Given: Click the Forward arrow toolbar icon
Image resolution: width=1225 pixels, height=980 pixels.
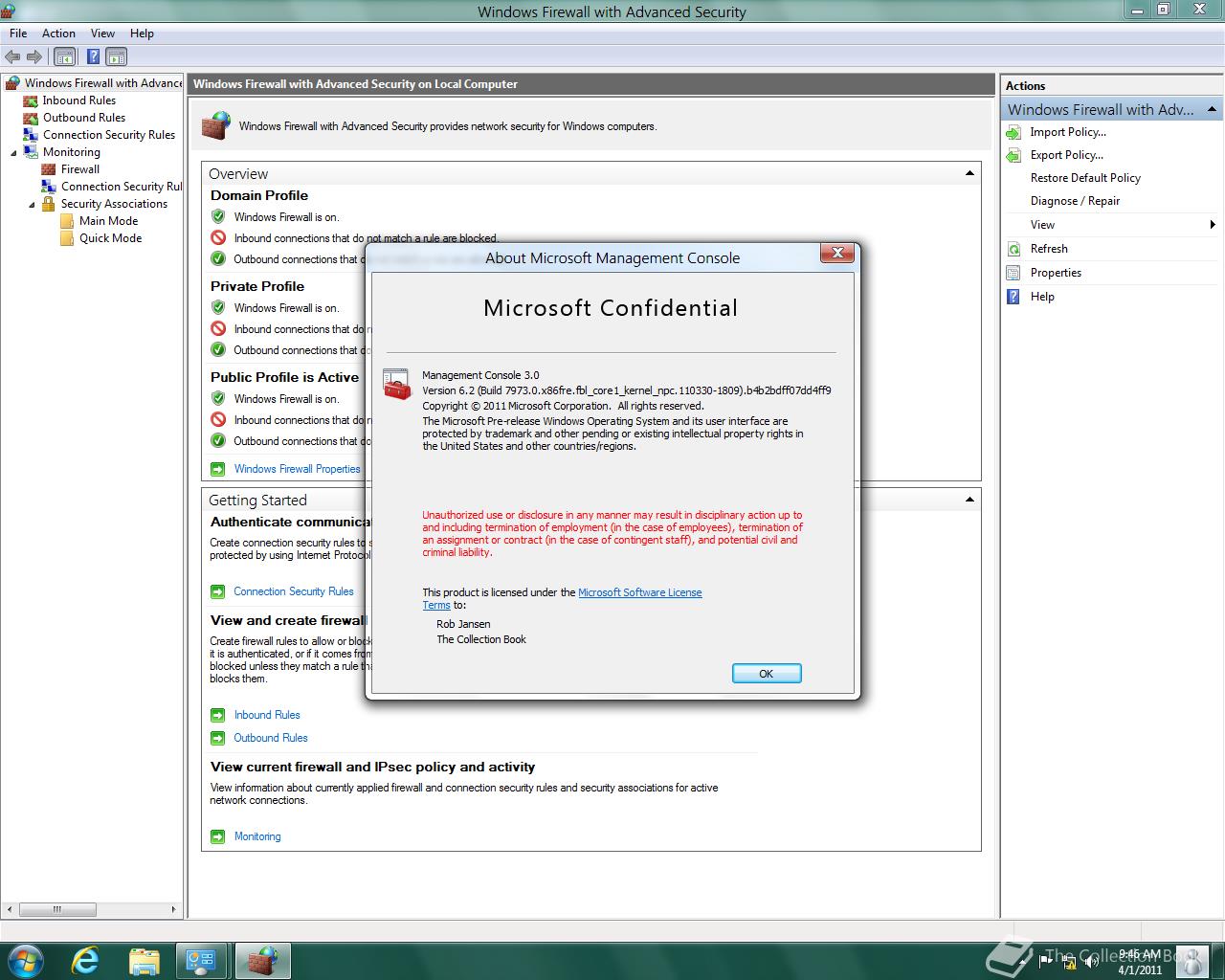Looking at the screenshot, I should click(34, 56).
